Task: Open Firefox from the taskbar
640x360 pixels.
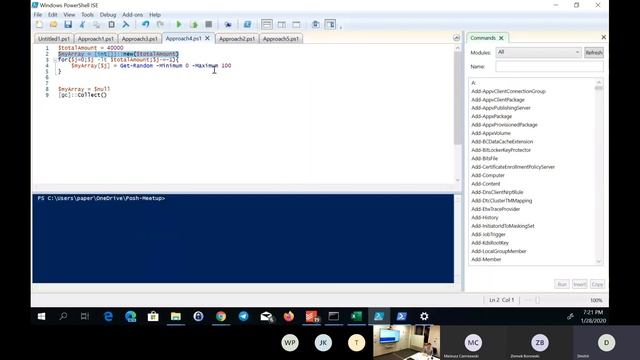Action: (x=289, y=316)
